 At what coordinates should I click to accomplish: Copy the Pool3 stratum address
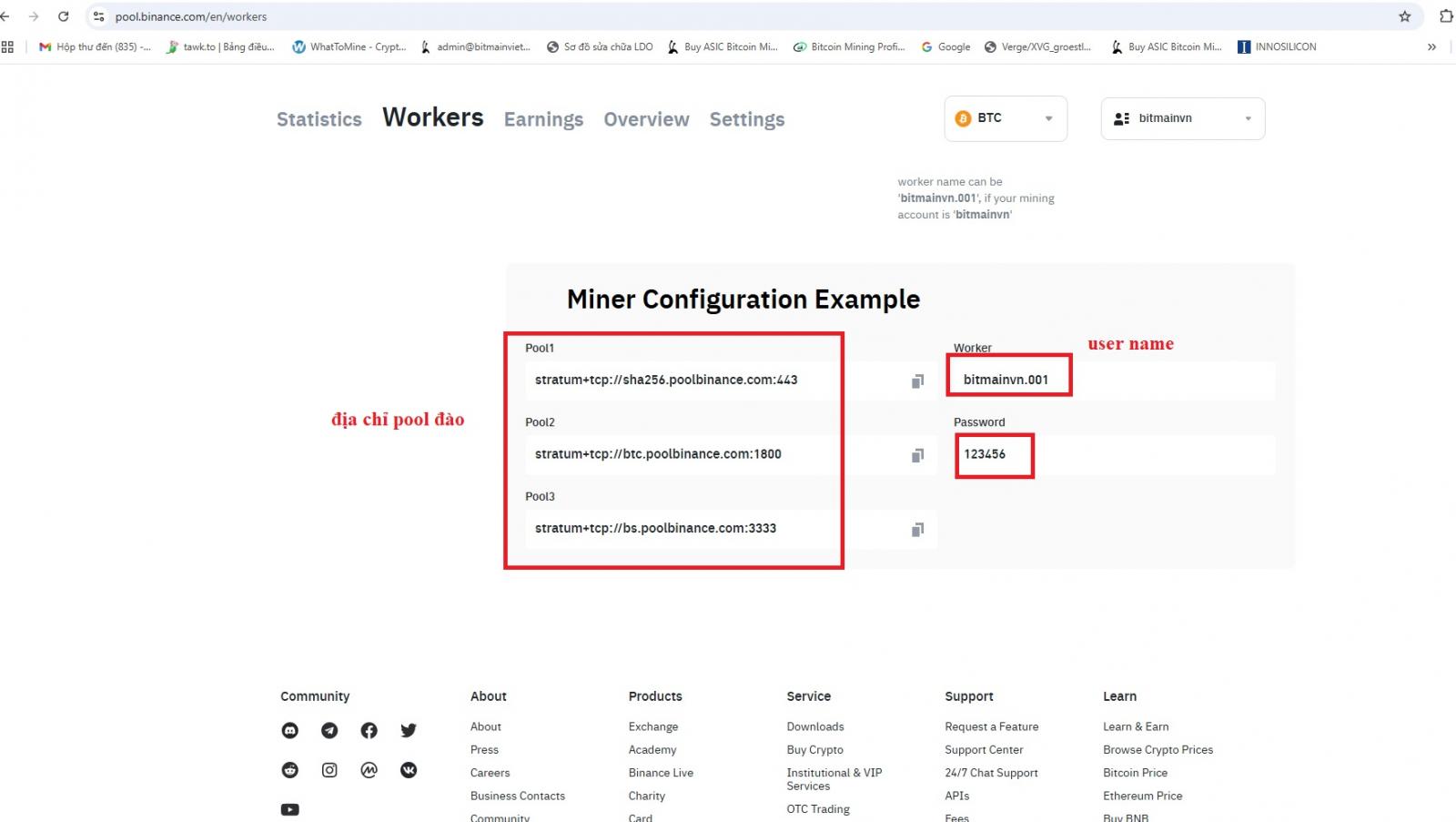click(917, 530)
